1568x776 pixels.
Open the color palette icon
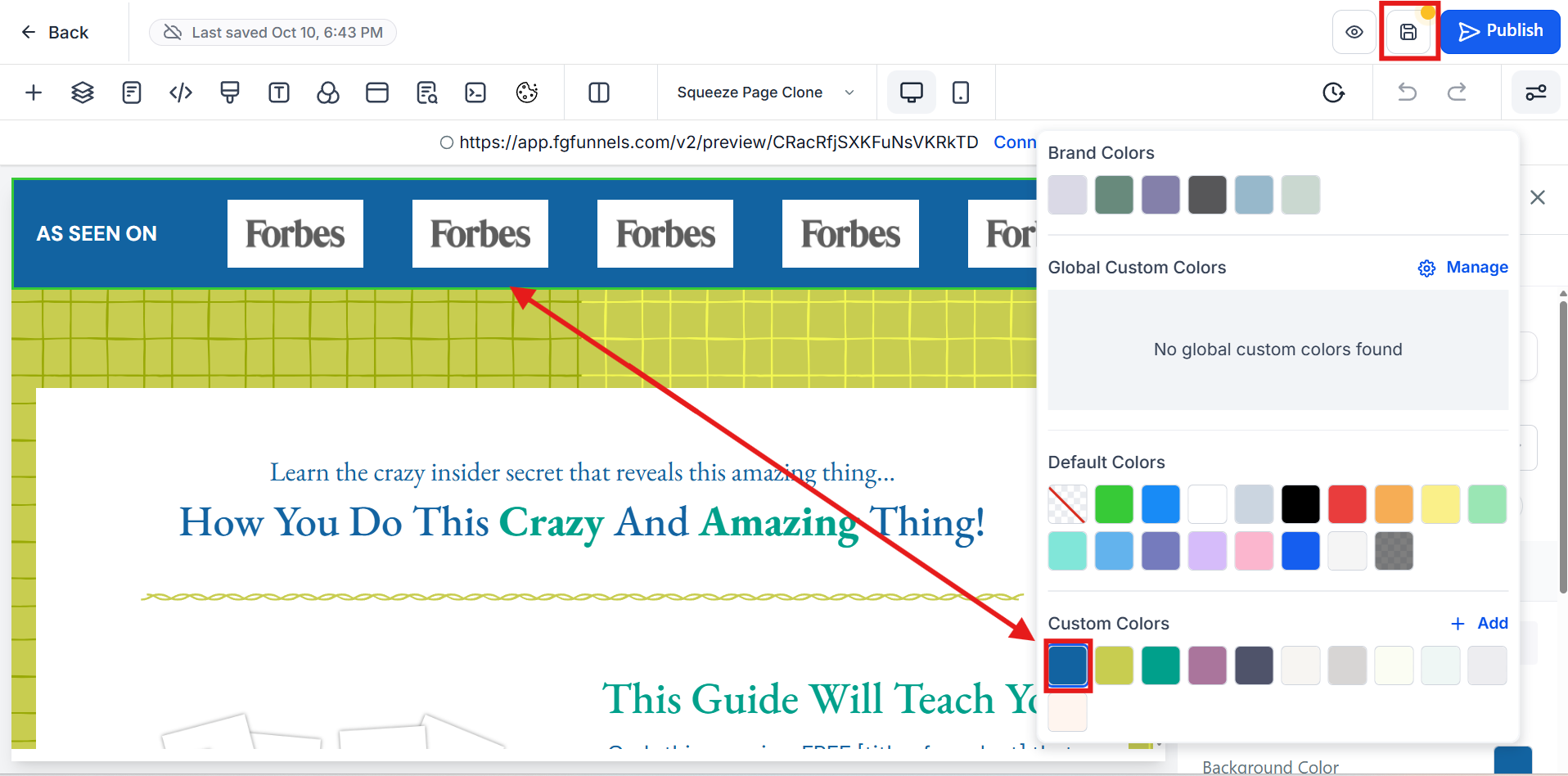tap(527, 92)
